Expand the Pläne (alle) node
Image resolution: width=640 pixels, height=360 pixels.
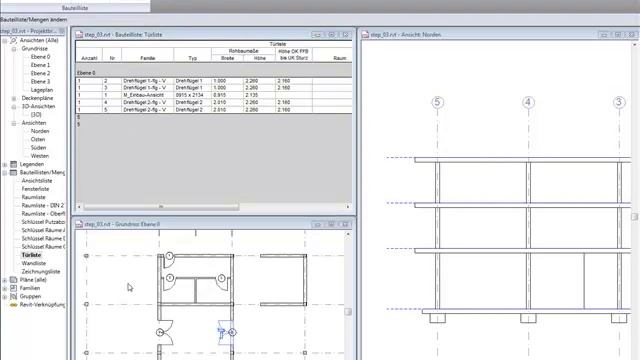click(x=5, y=280)
